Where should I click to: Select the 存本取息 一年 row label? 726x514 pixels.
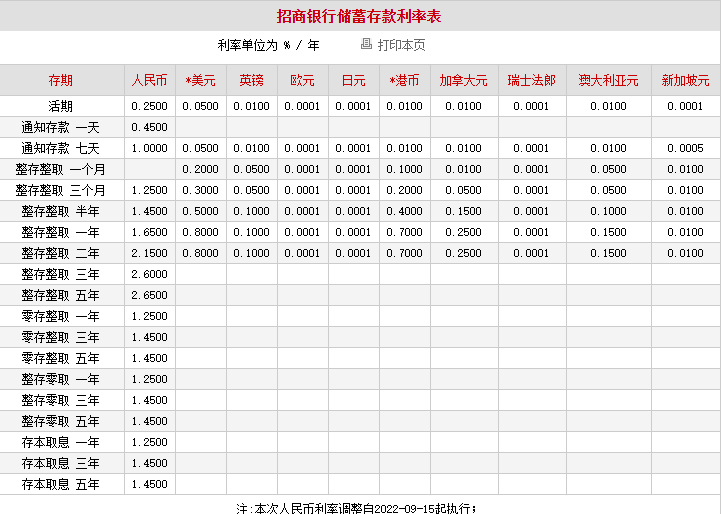[61, 442]
